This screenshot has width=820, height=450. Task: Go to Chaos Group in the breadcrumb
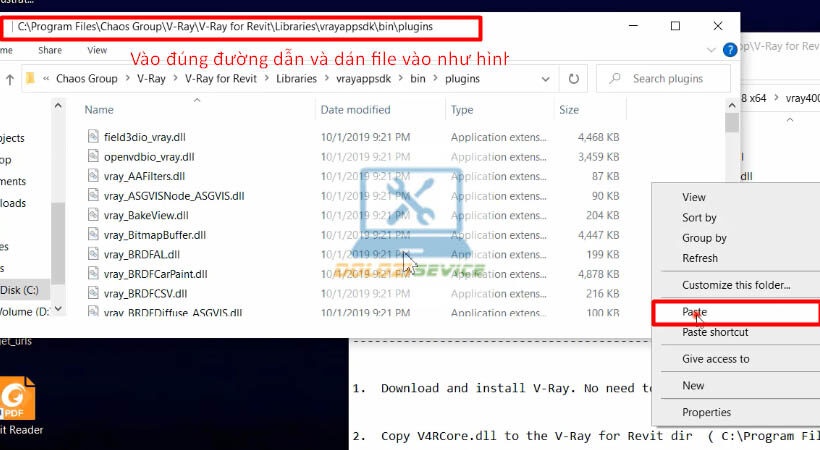87,79
